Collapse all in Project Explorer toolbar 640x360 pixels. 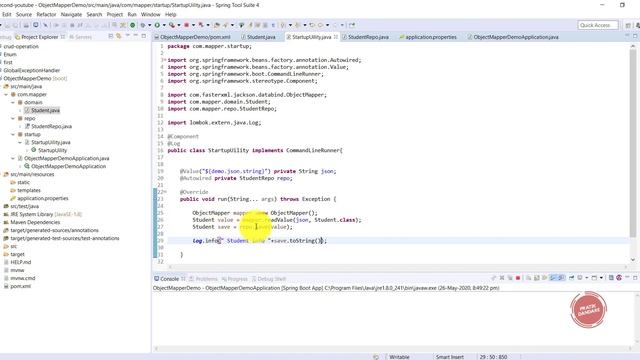[111, 36]
